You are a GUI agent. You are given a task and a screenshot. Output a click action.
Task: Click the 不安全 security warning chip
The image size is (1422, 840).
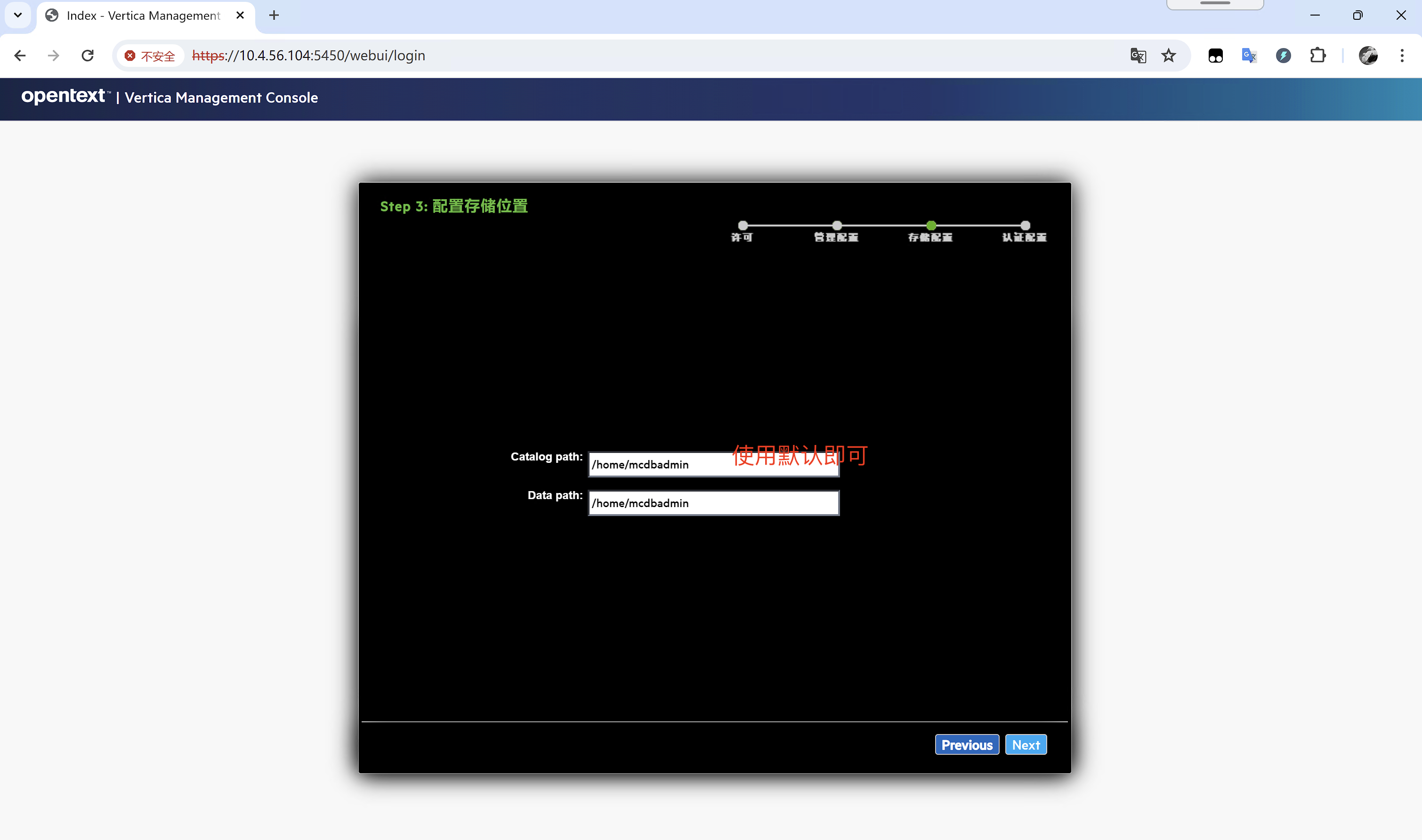150,56
